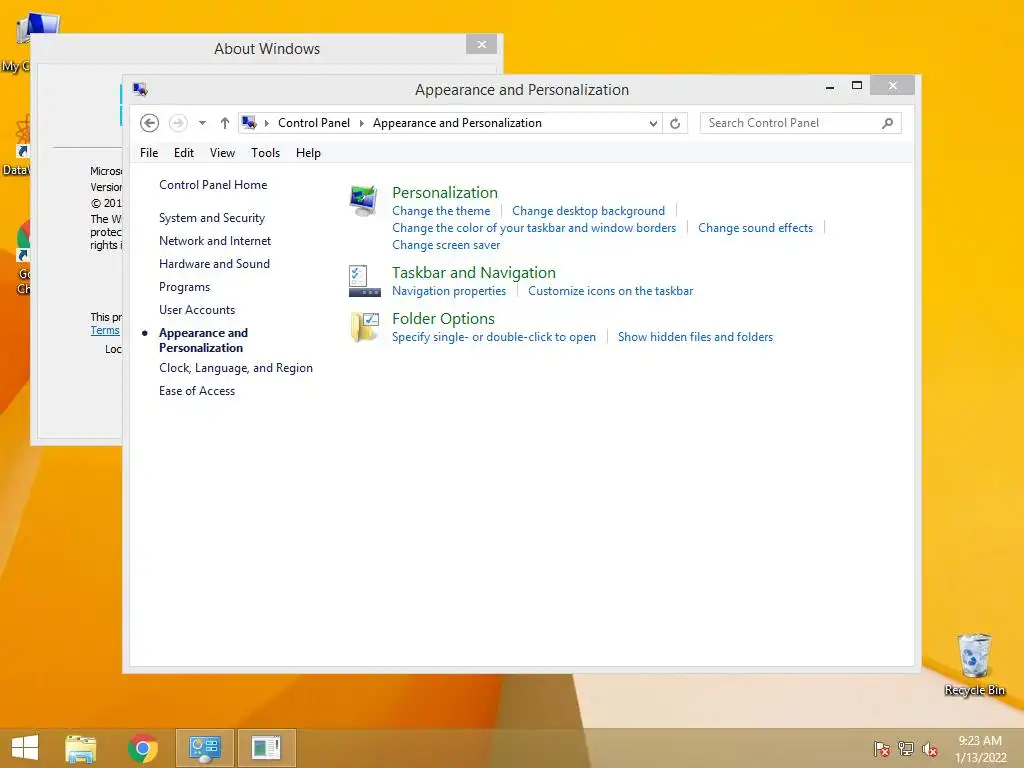Open the Action Center flag icon

pos(882,749)
